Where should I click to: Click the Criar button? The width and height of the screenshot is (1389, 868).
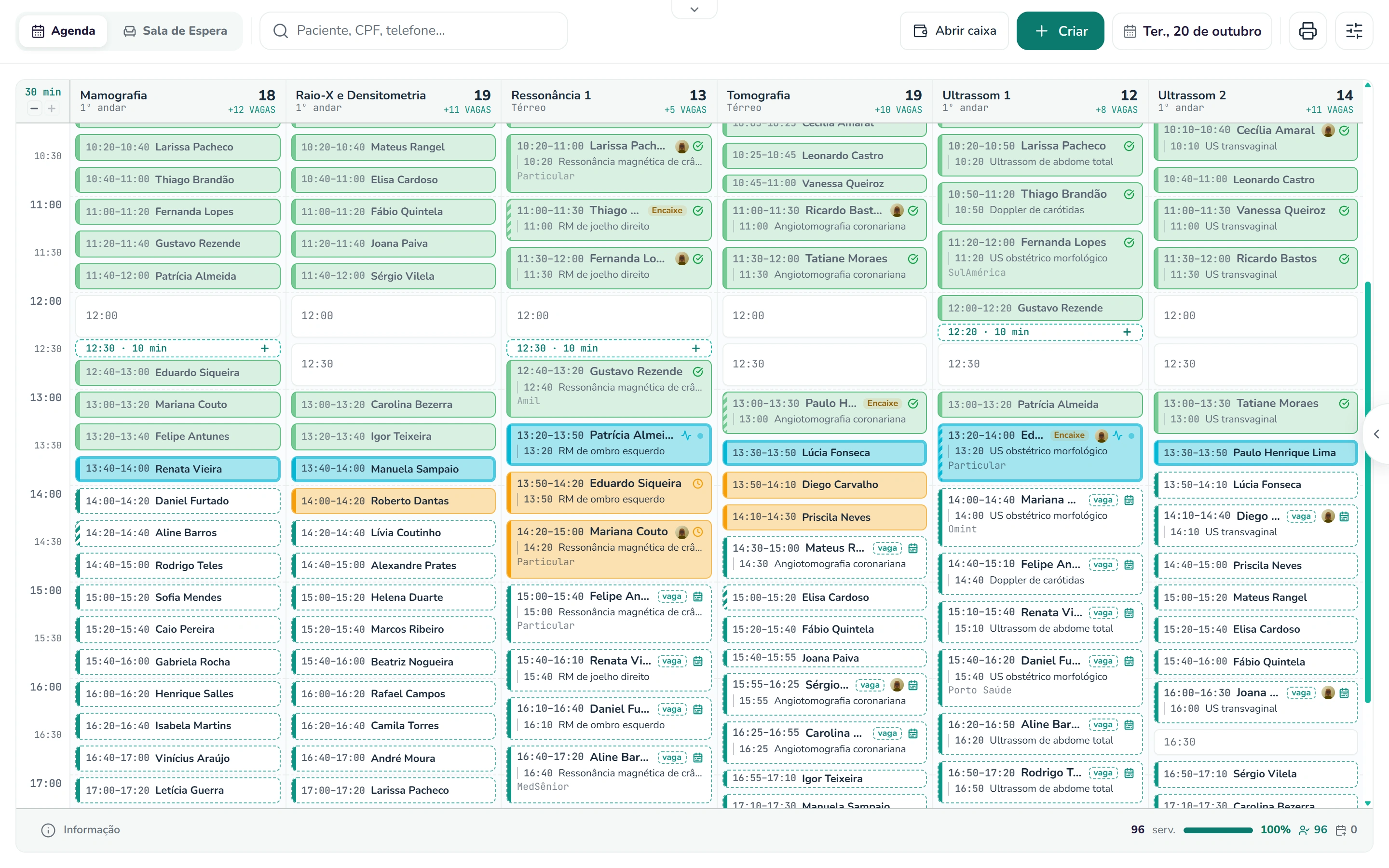point(1060,31)
